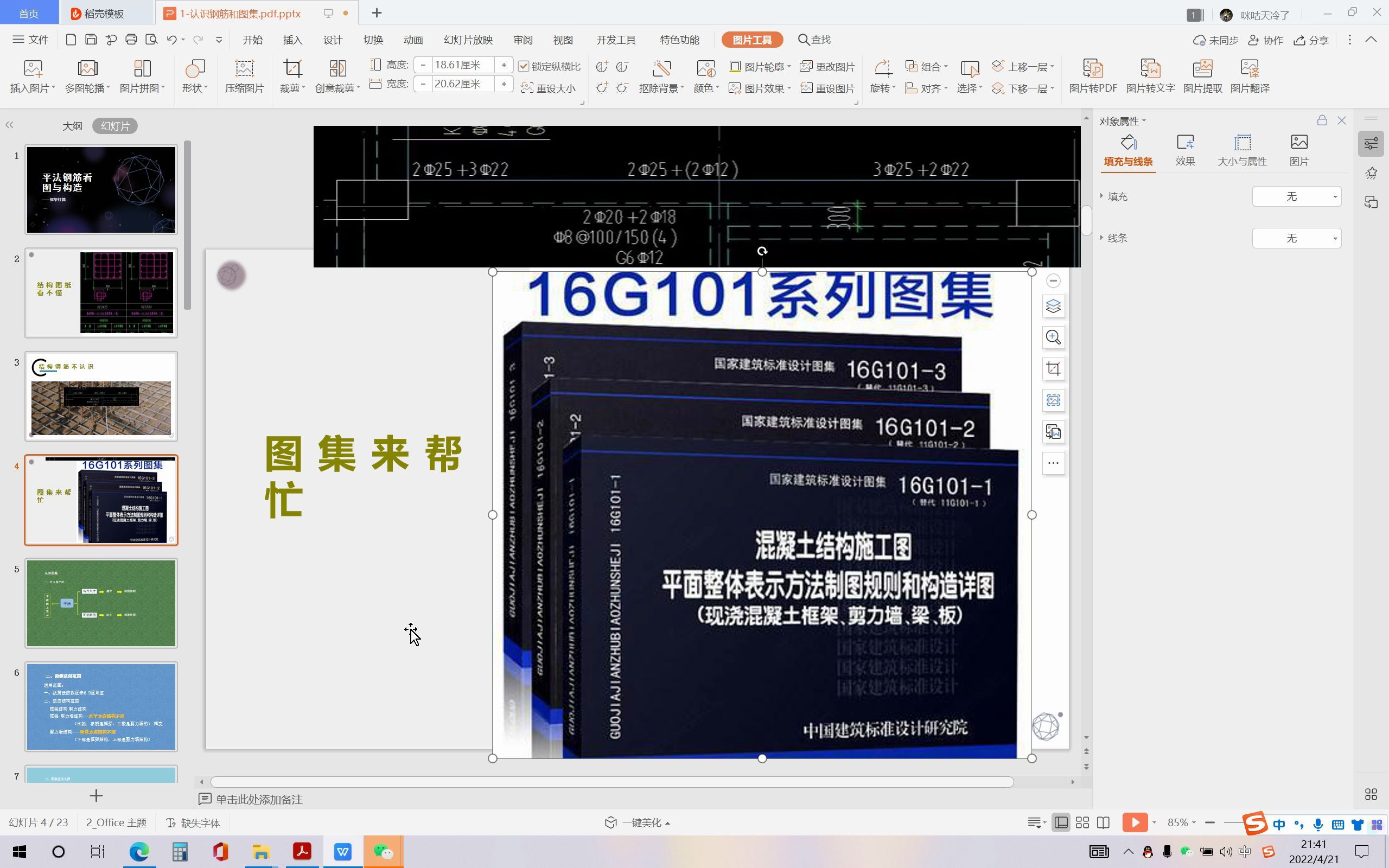Switch to Normal view in status bar
The image size is (1389, 868).
tap(1061, 822)
